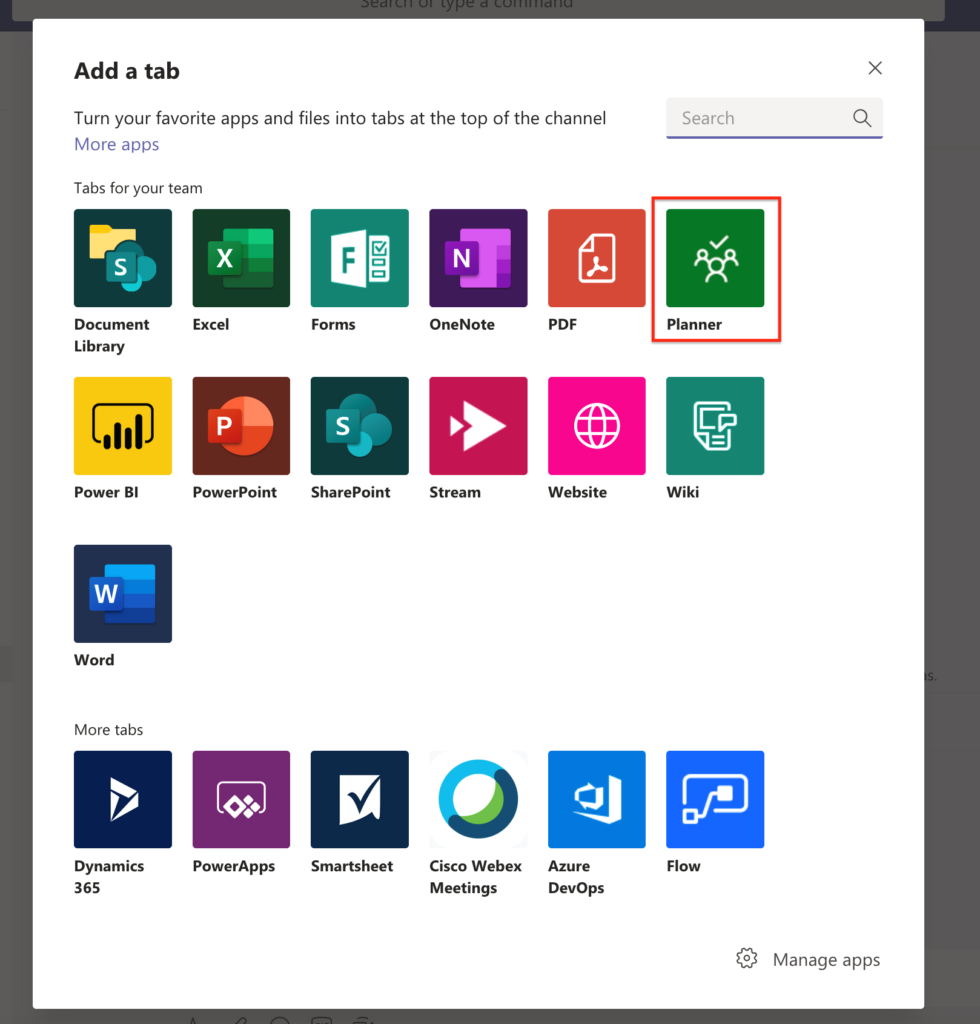Pick the Document Library icon
This screenshot has height=1024, width=980.
123,258
